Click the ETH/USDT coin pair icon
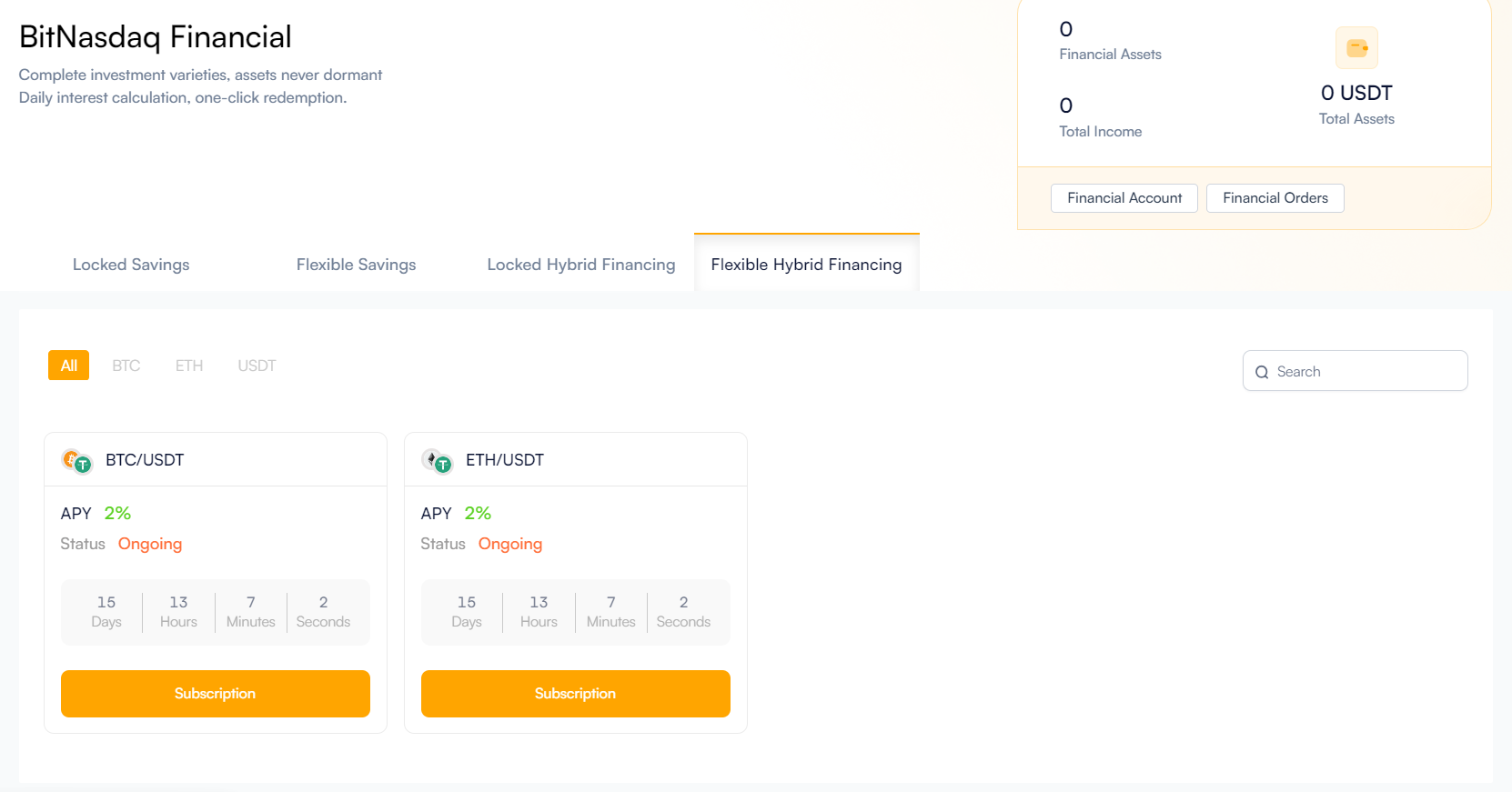Image resolution: width=1512 pixels, height=792 pixels. [x=437, y=461]
